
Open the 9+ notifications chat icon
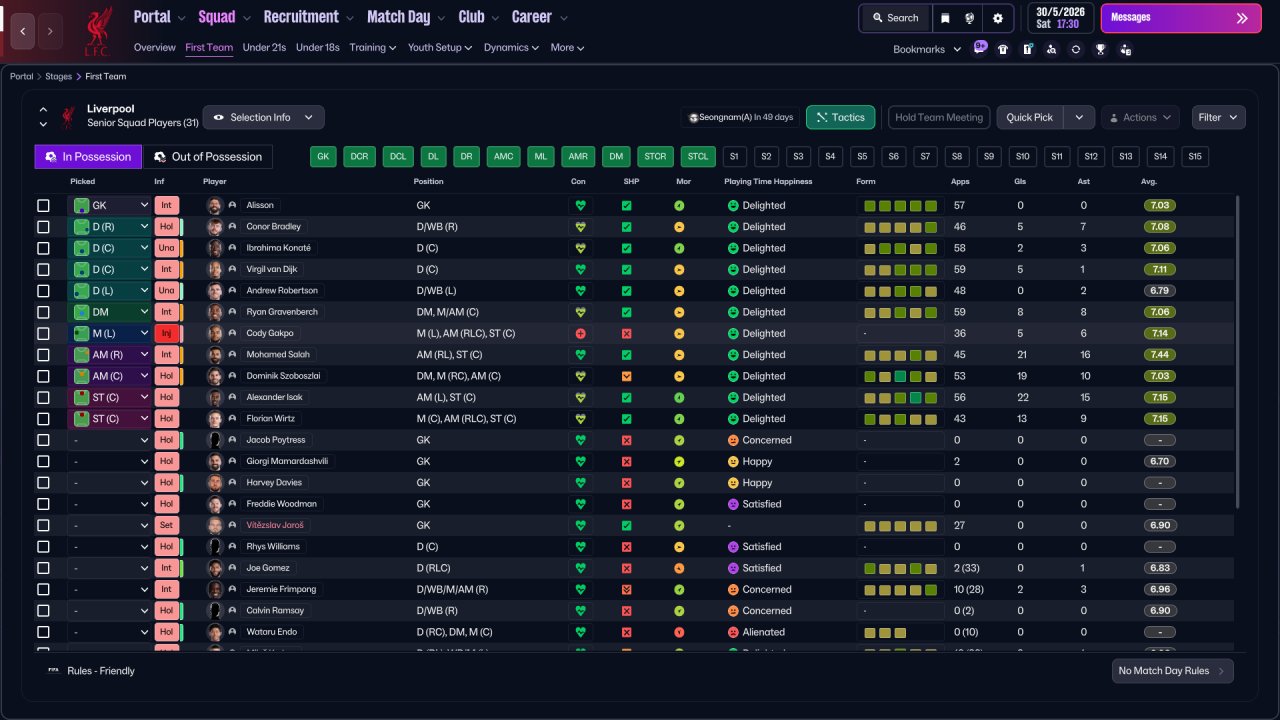point(980,48)
